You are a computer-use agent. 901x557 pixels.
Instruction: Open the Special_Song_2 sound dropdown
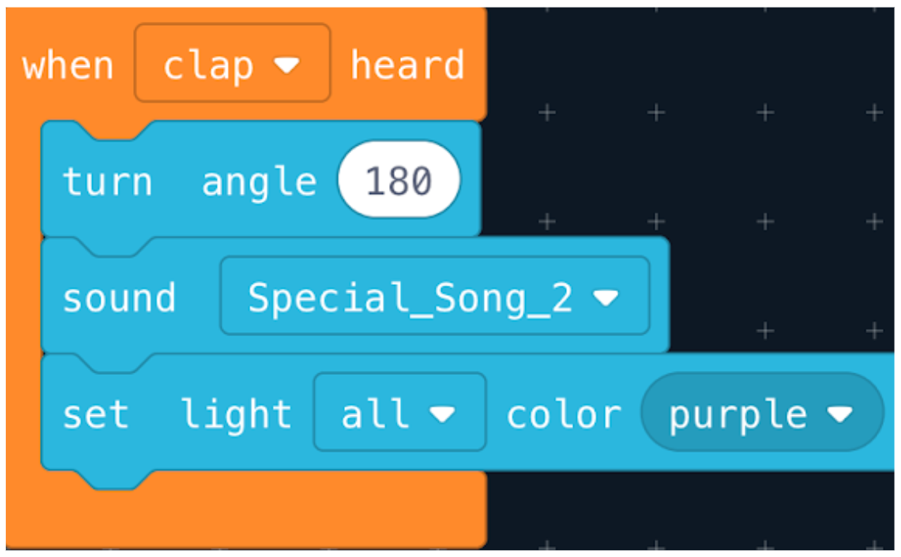435,296
